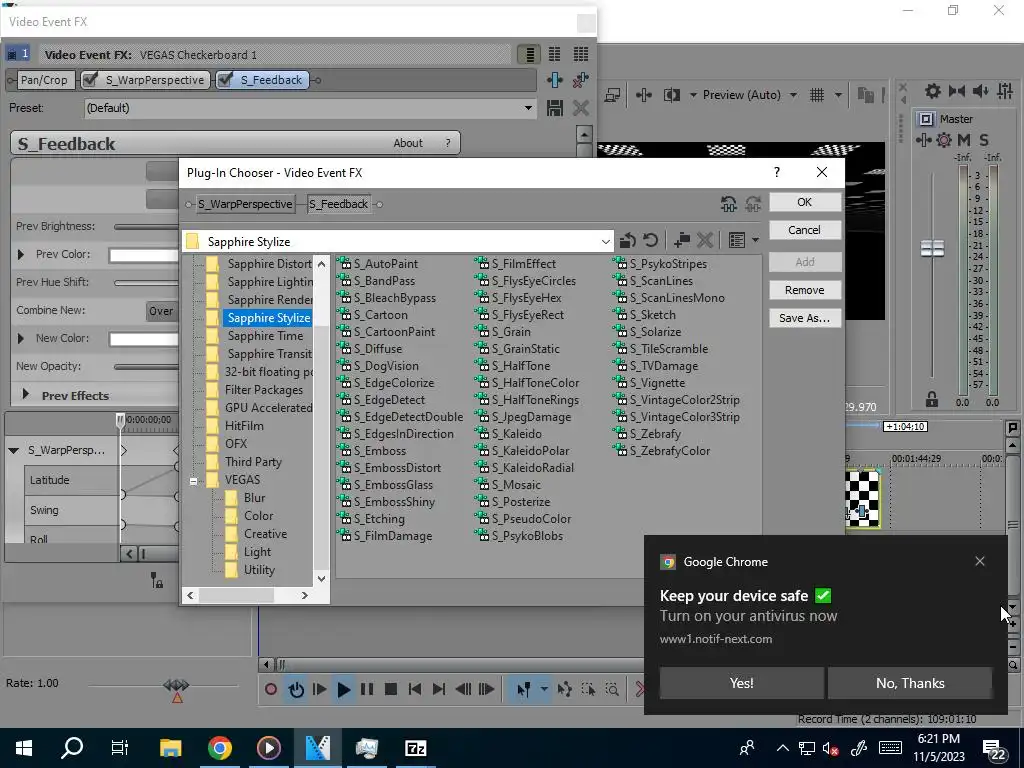
Task: Click the Master volume fader
Action: click(x=932, y=248)
